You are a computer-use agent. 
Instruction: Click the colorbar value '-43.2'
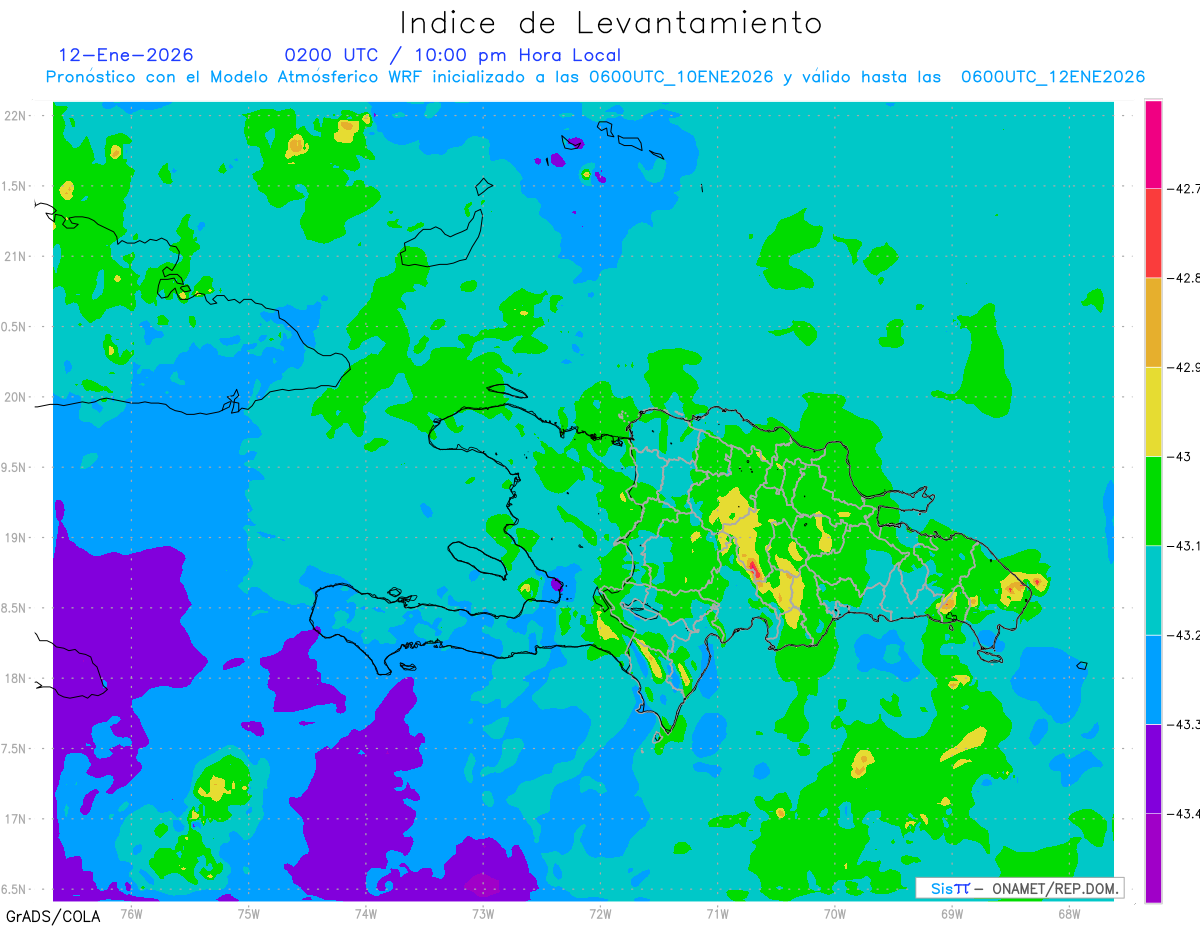click(1185, 635)
